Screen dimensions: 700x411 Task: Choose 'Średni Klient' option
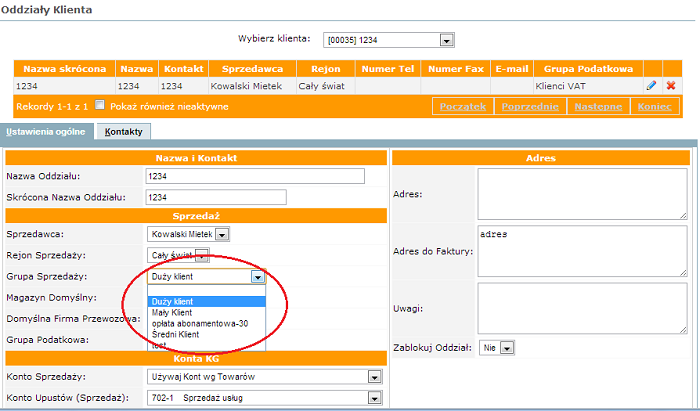[207, 334]
